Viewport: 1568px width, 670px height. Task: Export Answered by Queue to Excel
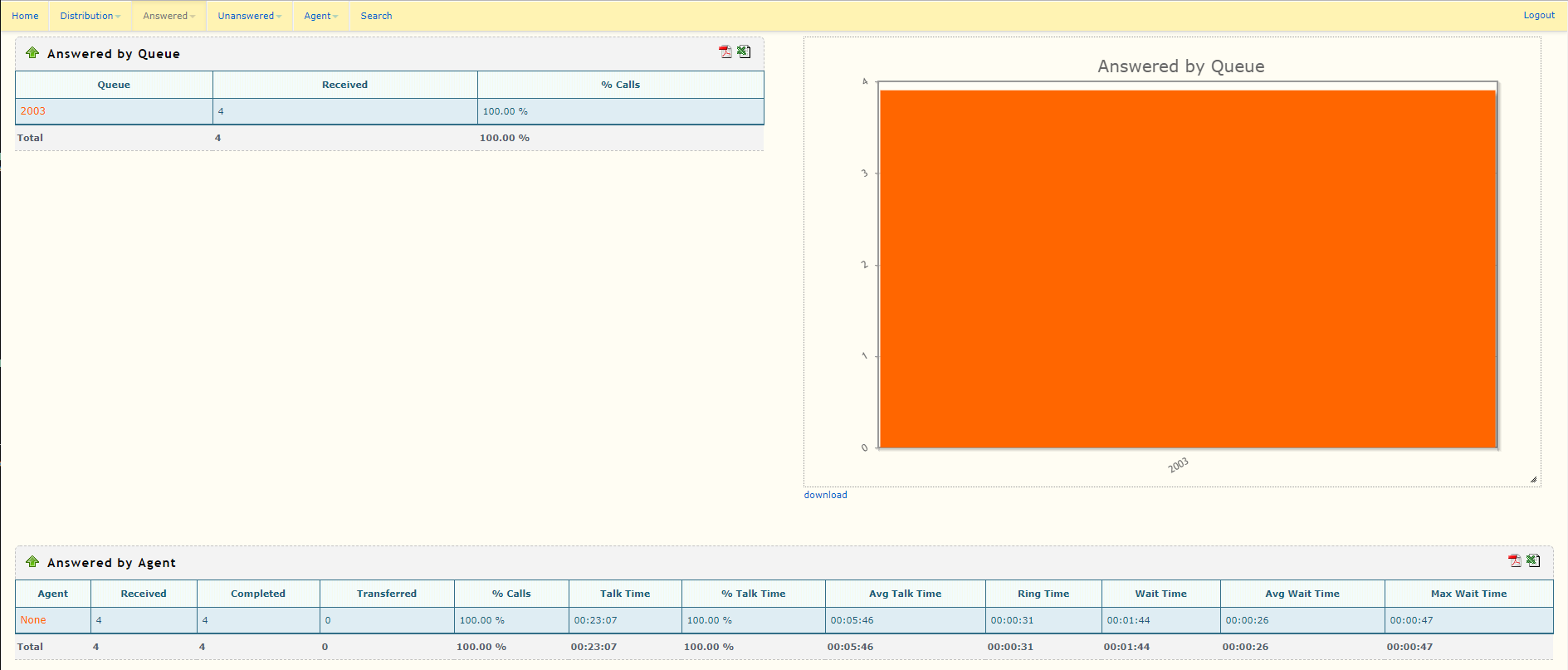point(744,52)
